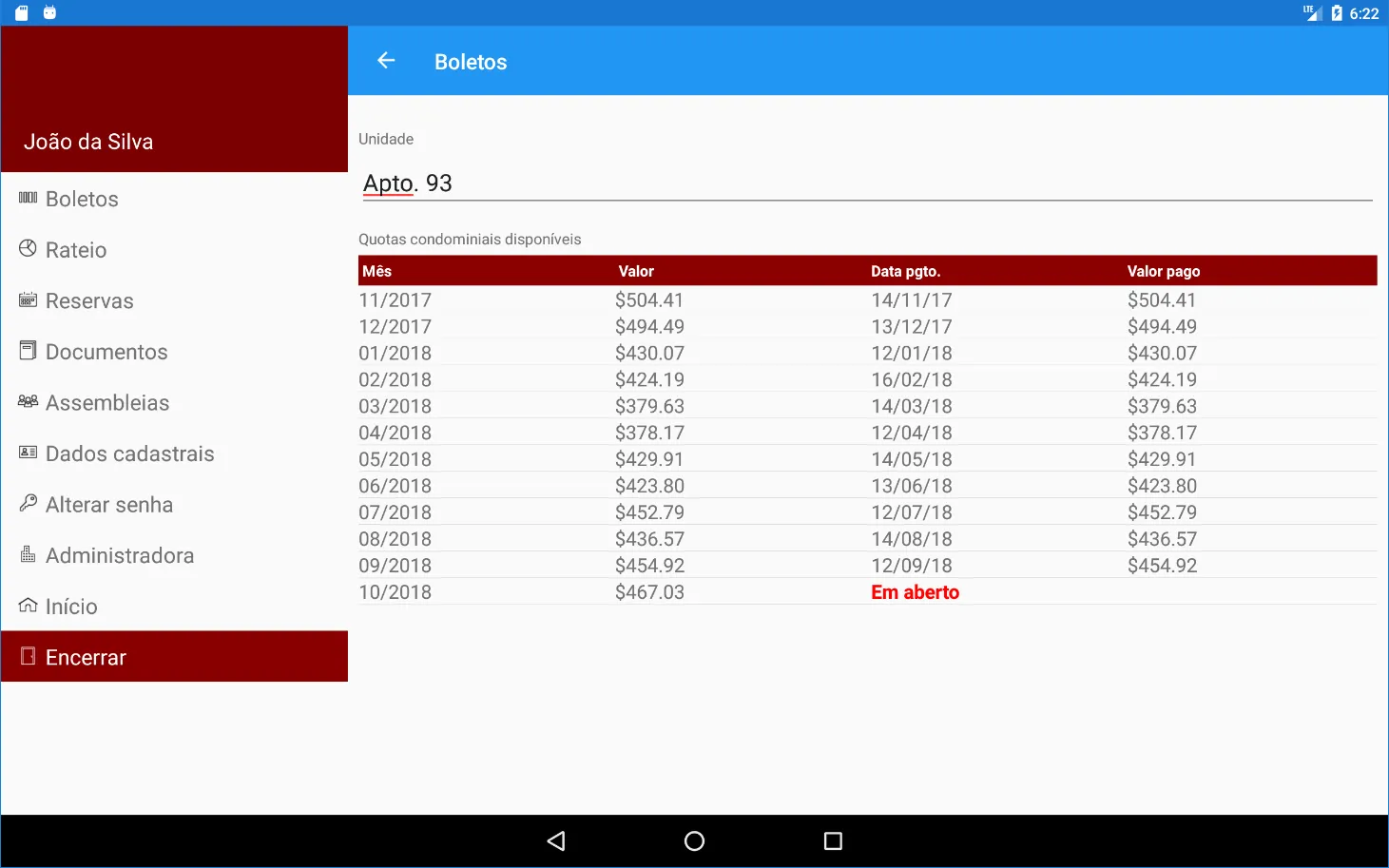The height and width of the screenshot is (868, 1389).
Task: Click the home icon beside Início
Action: pos(28,605)
